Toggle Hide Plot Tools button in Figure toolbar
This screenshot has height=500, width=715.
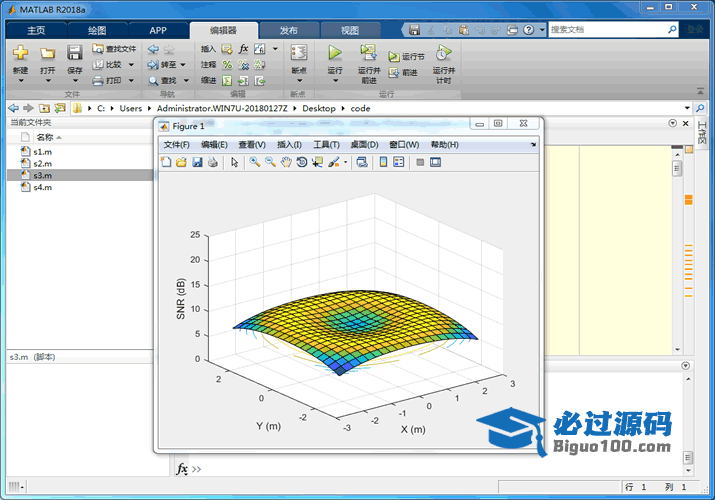(x=420, y=162)
